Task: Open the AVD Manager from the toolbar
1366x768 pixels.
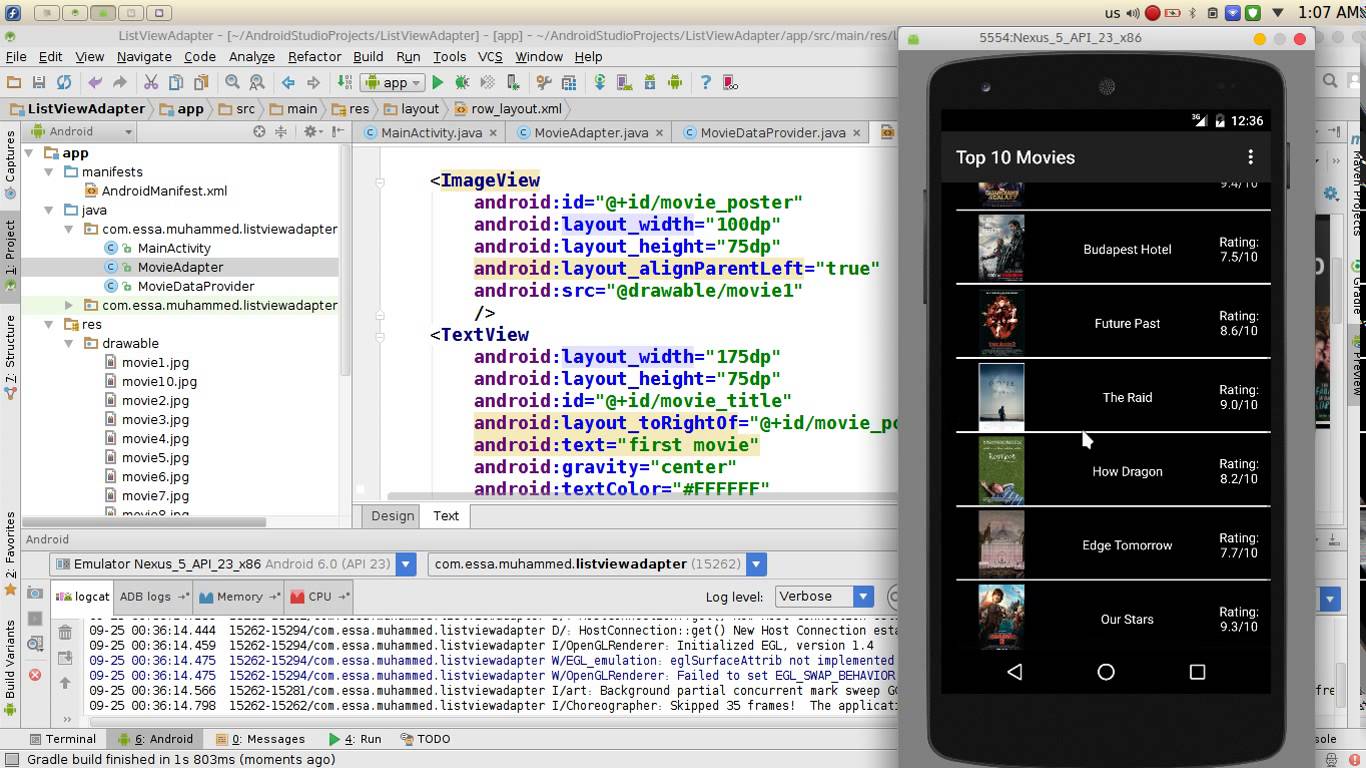Action: [622, 82]
